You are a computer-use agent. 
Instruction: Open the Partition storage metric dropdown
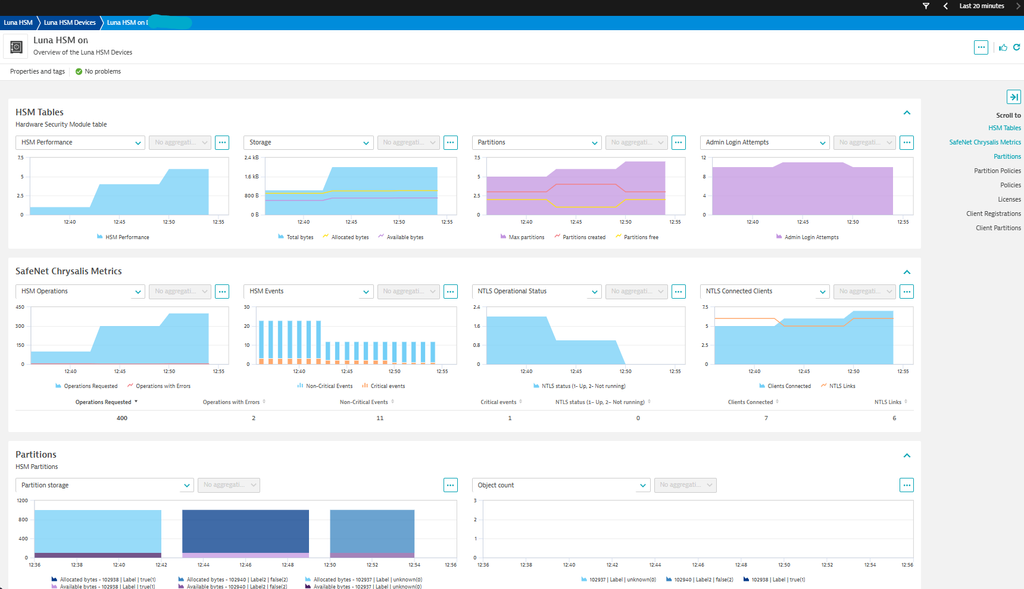tap(104, 484)
